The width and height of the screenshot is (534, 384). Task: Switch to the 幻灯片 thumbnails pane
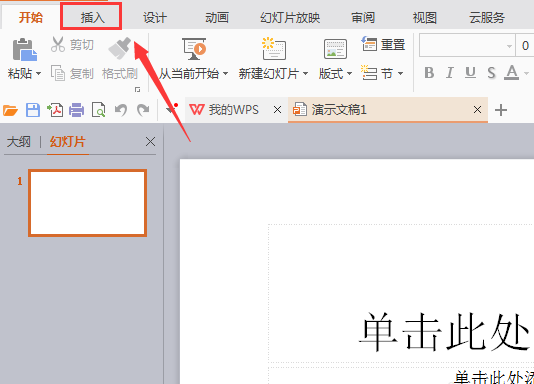pyautogui.click(x=67, y=142)
